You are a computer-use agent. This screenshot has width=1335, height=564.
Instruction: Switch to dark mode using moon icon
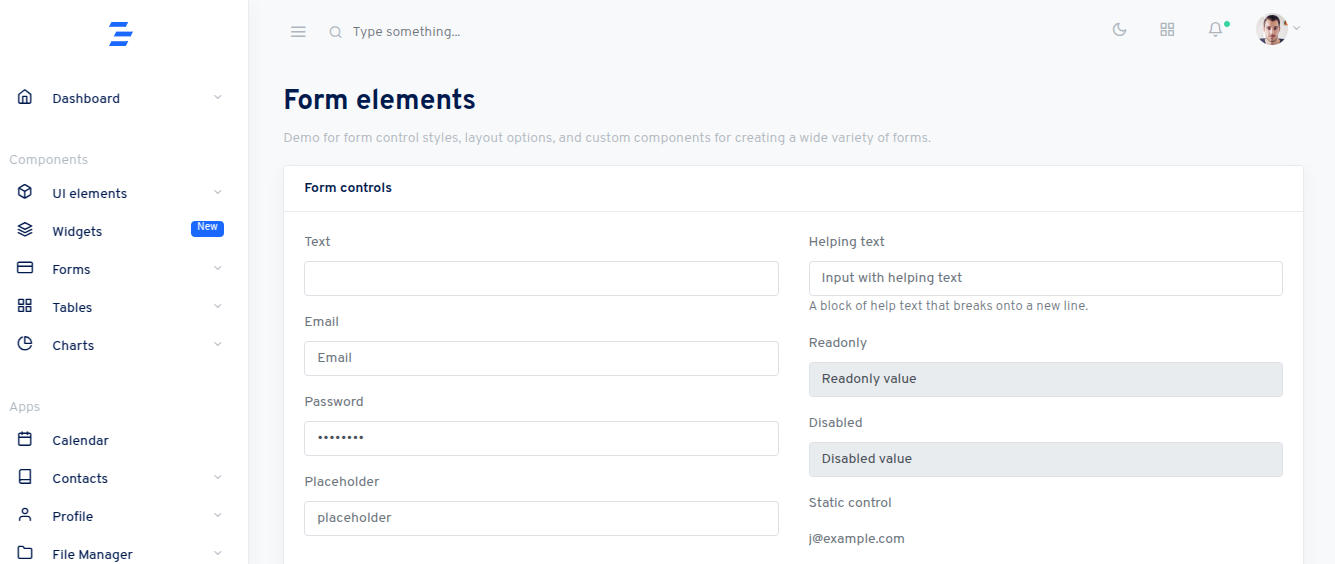tap(1120, 30)
